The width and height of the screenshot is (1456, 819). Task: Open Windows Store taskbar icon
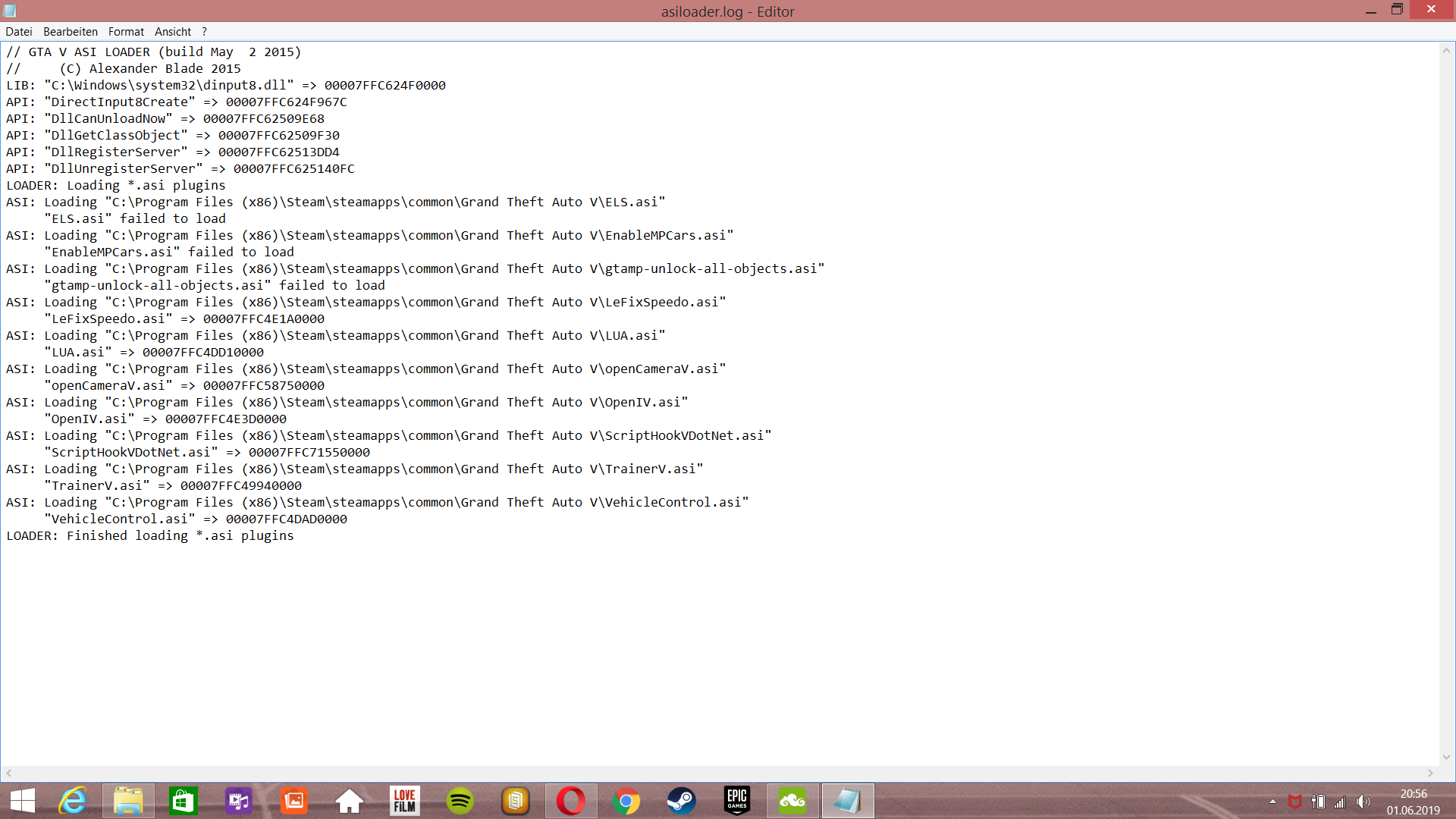(x=184, y=801)
